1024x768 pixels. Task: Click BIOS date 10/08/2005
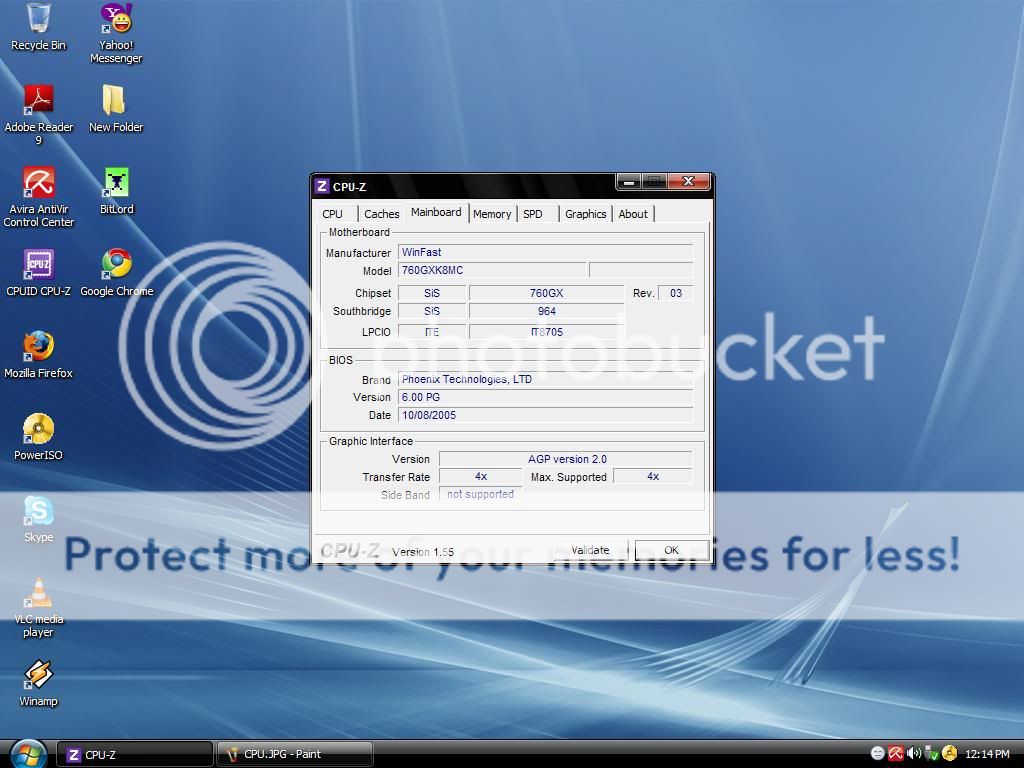click(x=545, y=415)
